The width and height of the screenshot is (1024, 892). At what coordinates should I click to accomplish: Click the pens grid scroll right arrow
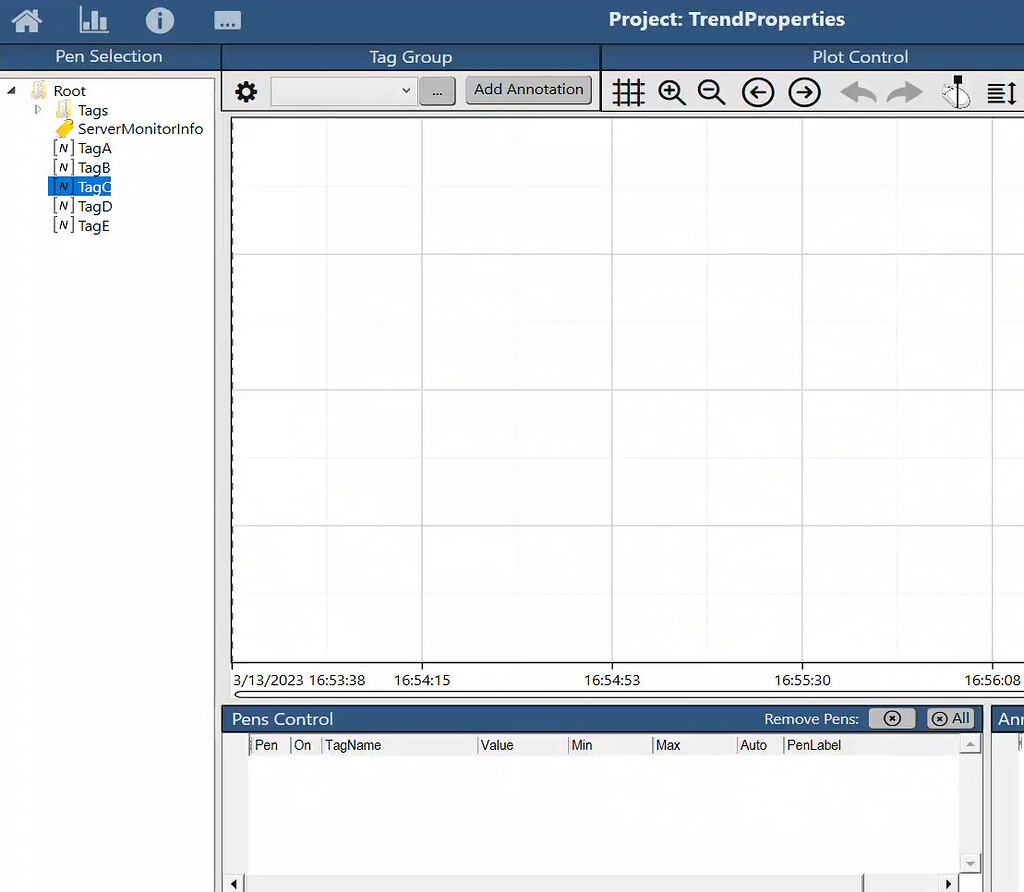coord(948,884)
